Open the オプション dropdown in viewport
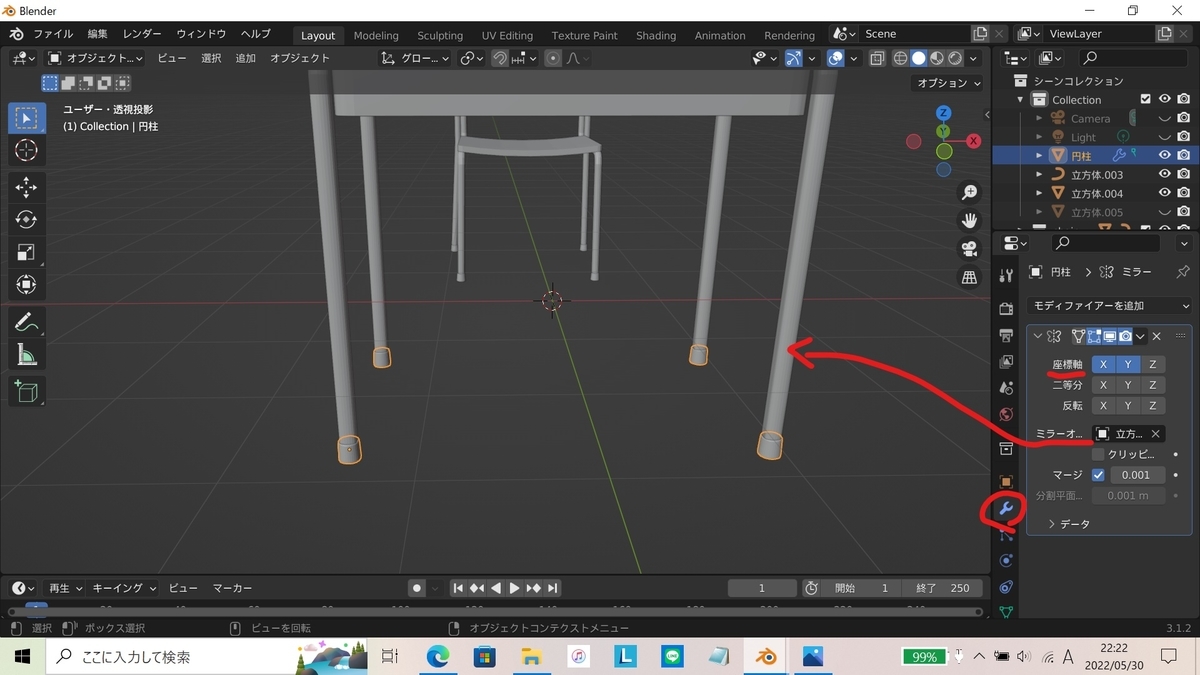Screen dimensions: 1200x675 [948, 83]
